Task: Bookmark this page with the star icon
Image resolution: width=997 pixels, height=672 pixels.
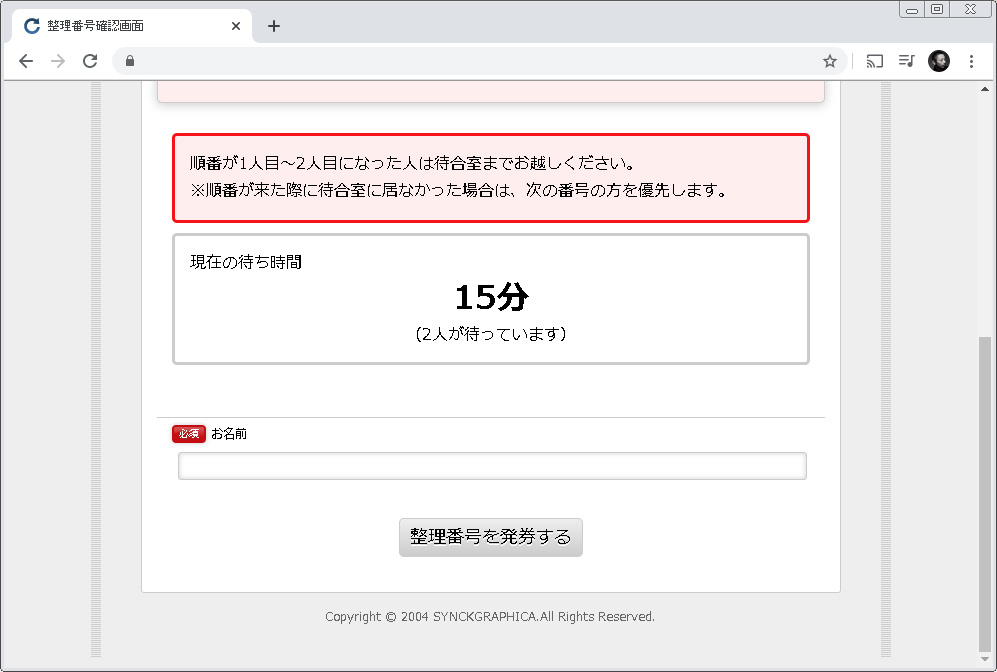Action: pyautogui.click(x=829, y=61)
